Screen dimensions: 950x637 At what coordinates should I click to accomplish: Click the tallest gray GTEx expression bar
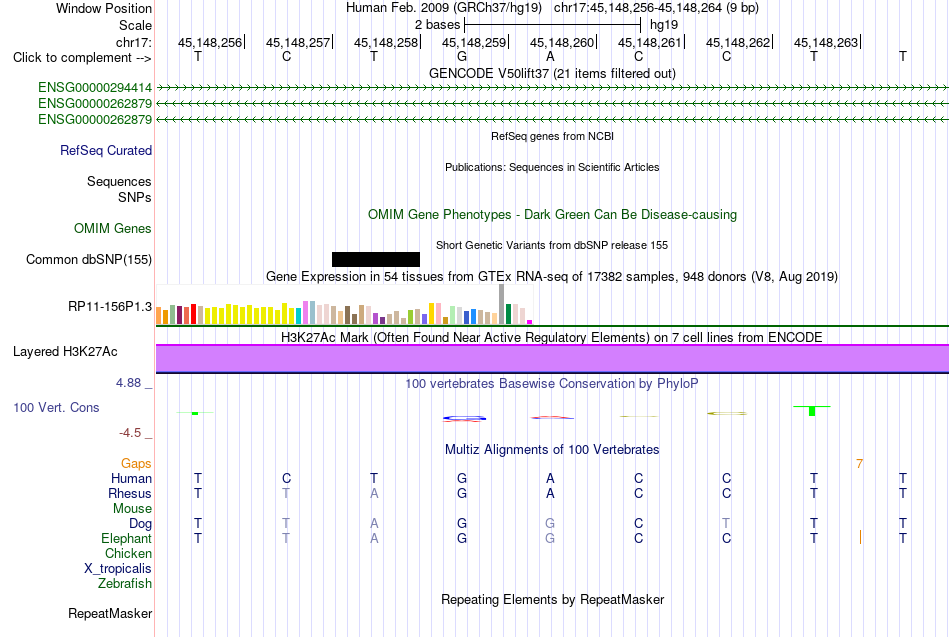click(502, 304)
